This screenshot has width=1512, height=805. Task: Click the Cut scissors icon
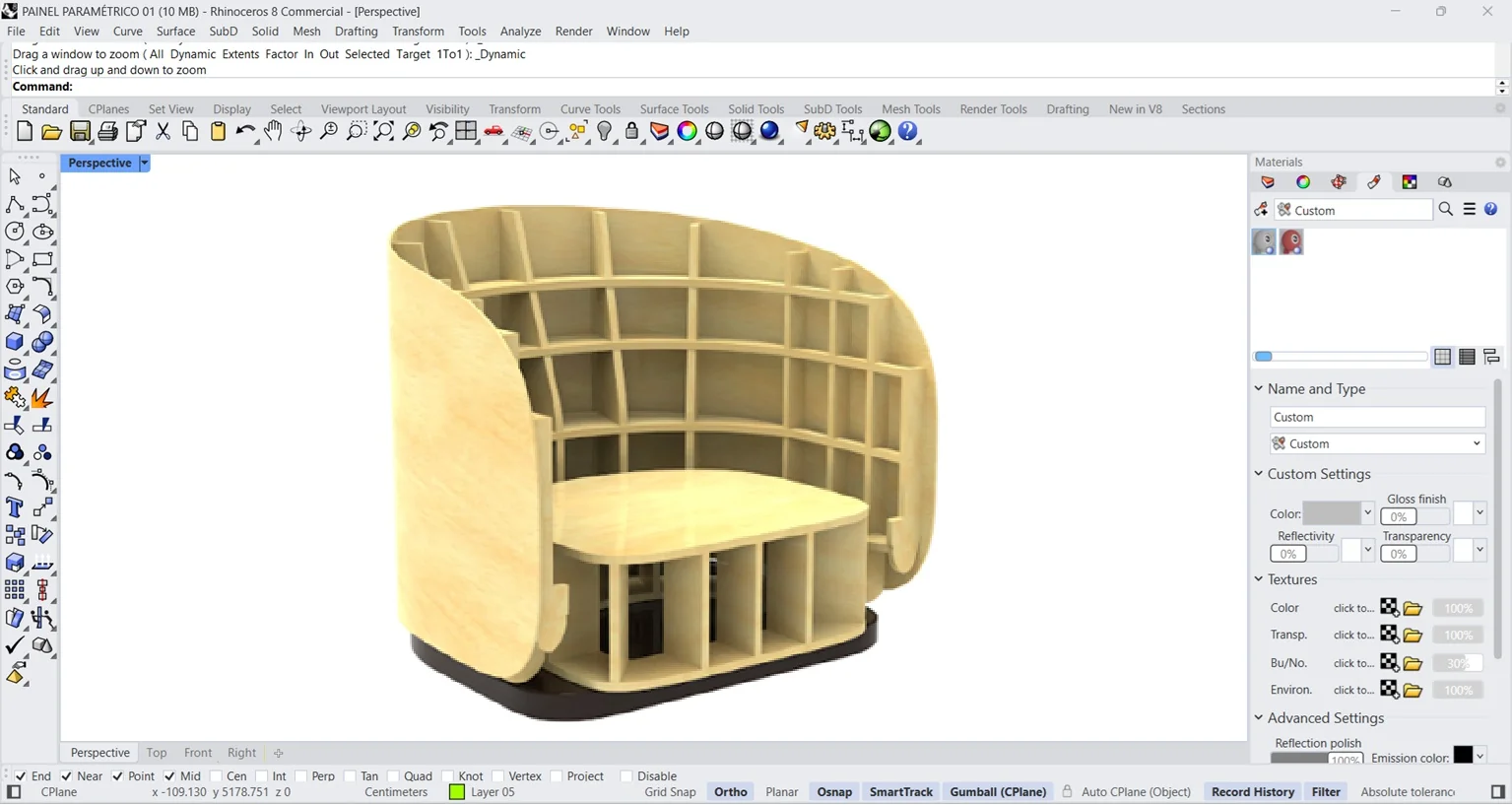163,131
